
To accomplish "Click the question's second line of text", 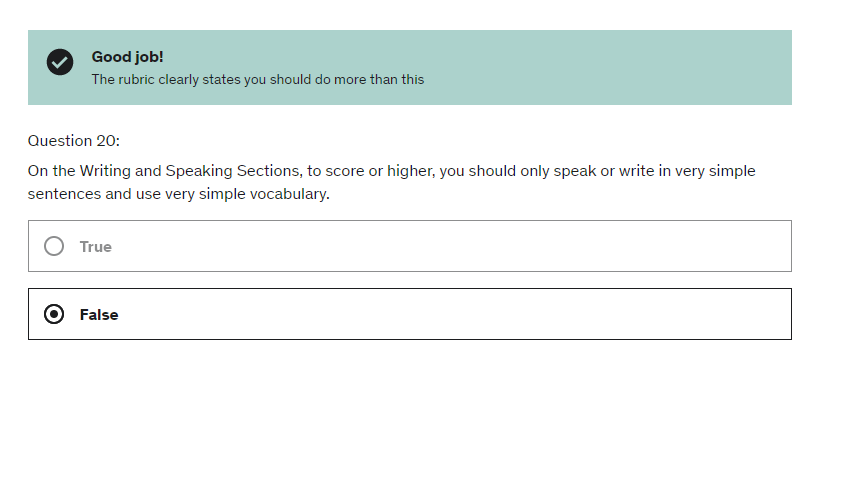I will pos(178,194).
